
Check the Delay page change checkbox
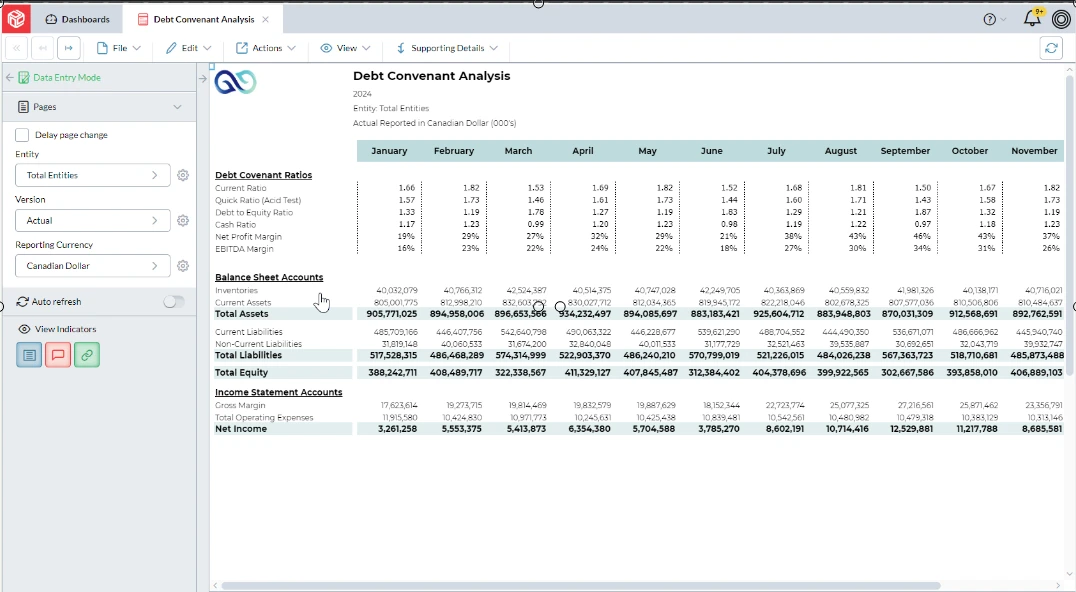pos(22,135)
